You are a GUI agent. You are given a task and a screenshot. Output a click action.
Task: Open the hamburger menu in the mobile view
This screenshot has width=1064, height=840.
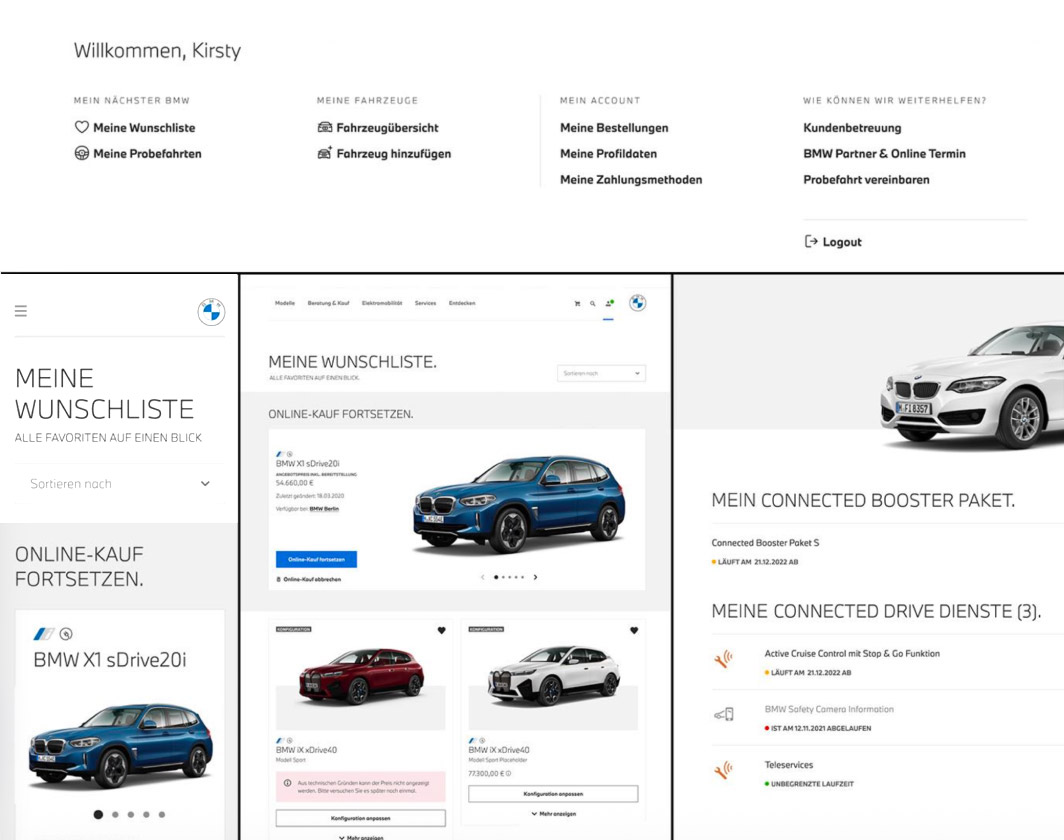click(21, 311)
